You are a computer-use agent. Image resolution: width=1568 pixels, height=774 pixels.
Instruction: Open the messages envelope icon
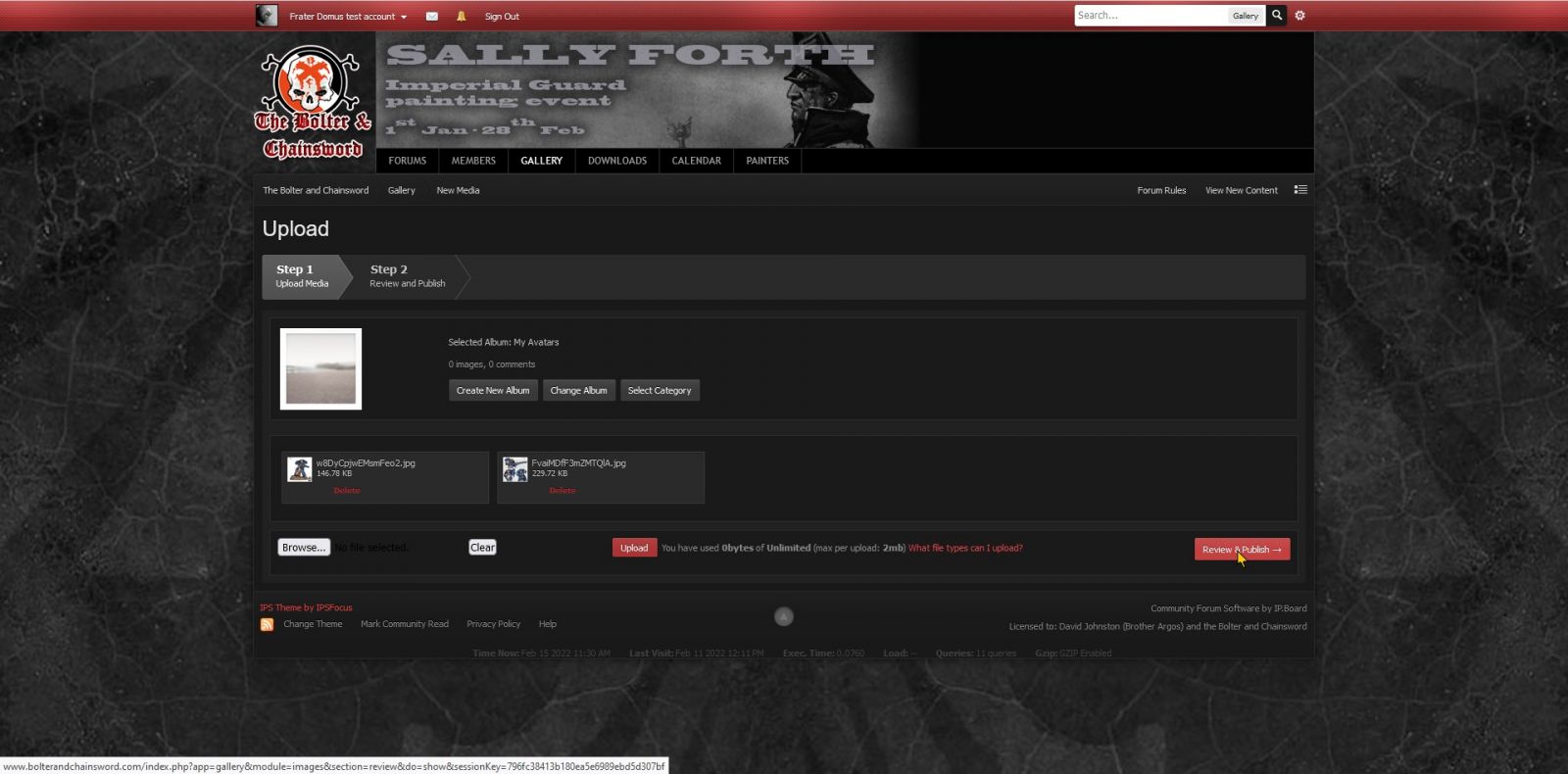coord(431,17)
